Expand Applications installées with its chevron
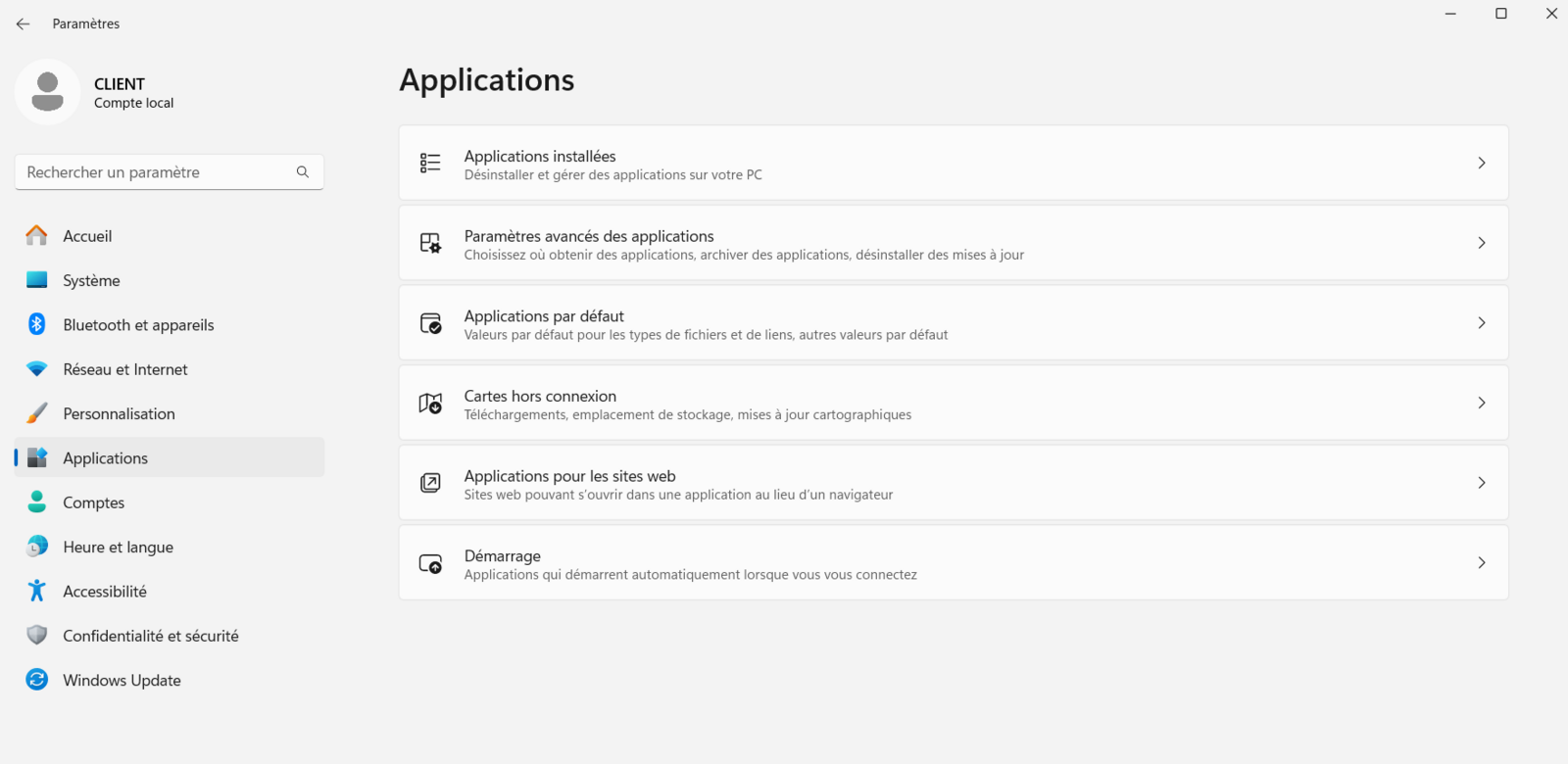The height and width of the screenshot is (764, 1568). 1481,163
